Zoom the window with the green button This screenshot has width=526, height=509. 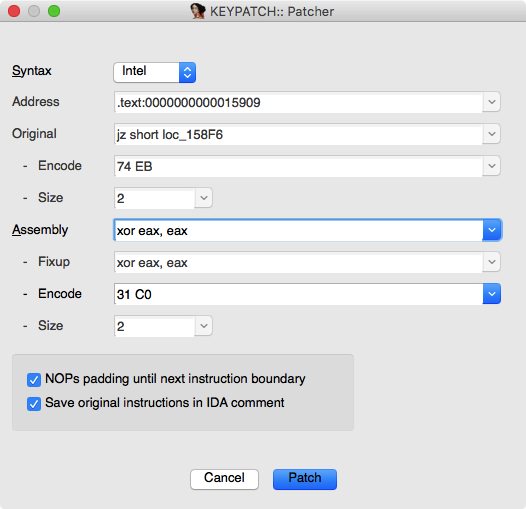[54, 11]
